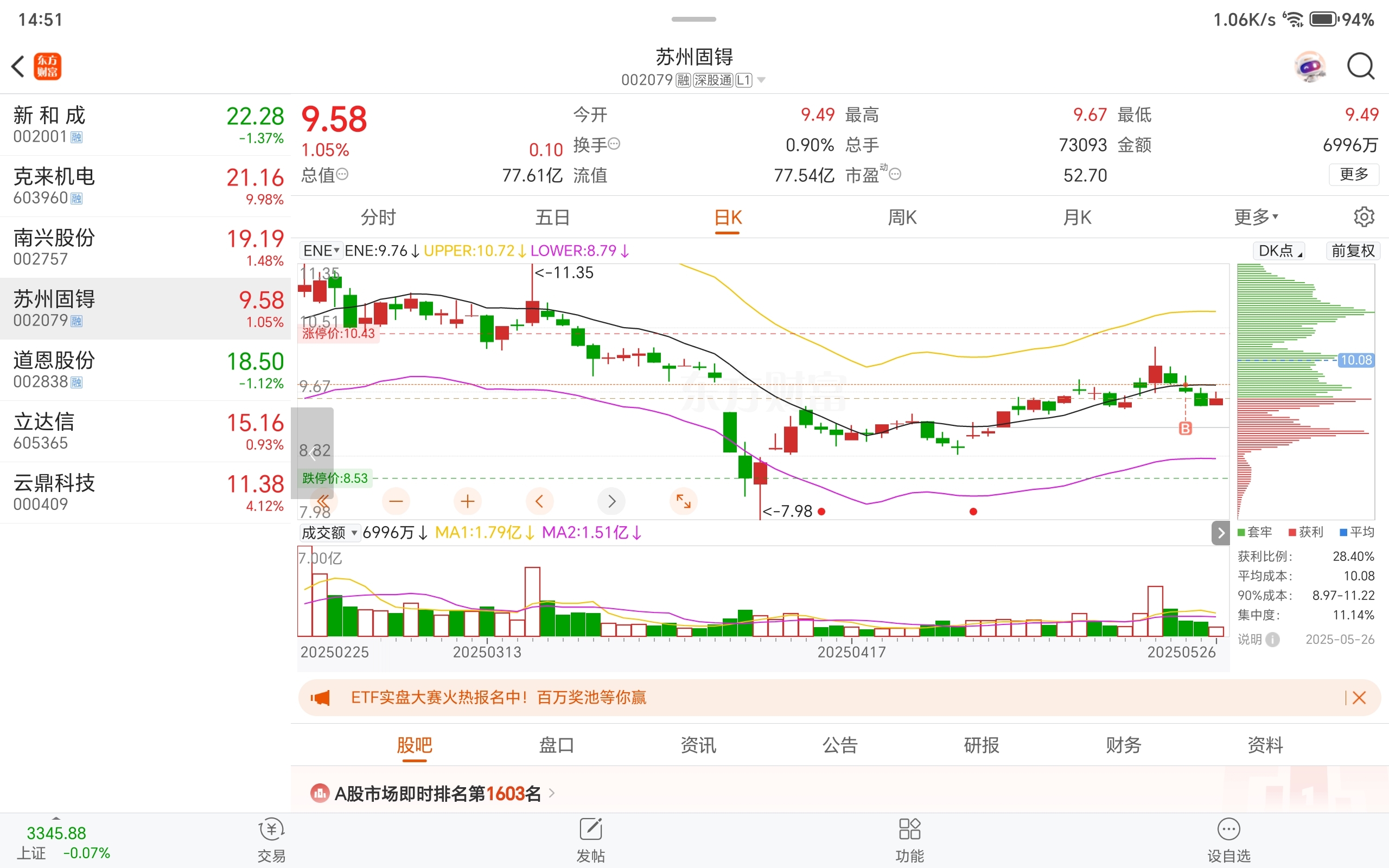Expand stock code 002079 dropdown arrow
The width and height of the screenshot is (1389, 868).
click(x=762, y=80)
